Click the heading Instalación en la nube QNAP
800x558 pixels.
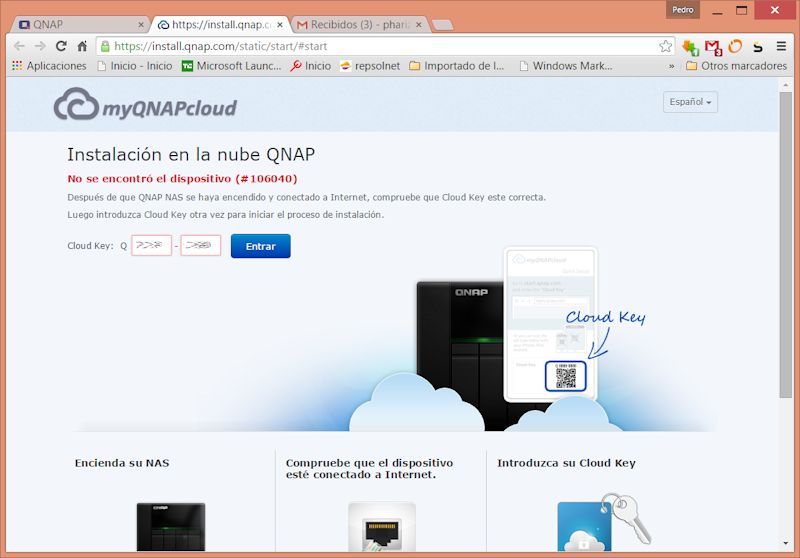[191, 154]
